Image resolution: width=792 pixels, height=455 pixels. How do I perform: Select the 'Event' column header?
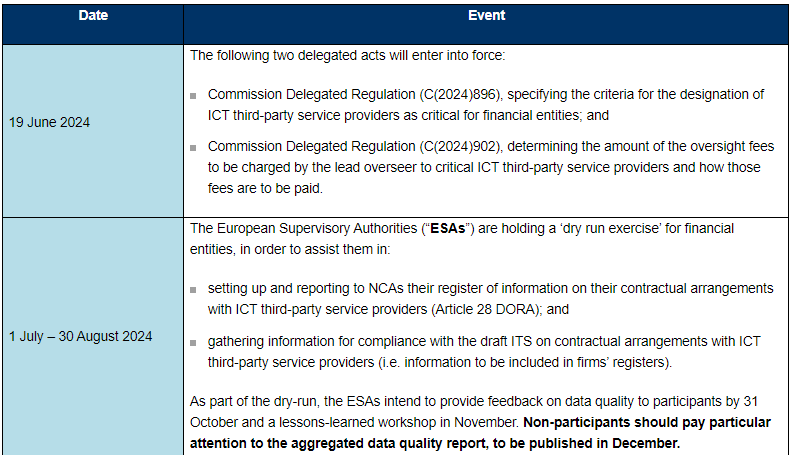click(x=487, y=16)
